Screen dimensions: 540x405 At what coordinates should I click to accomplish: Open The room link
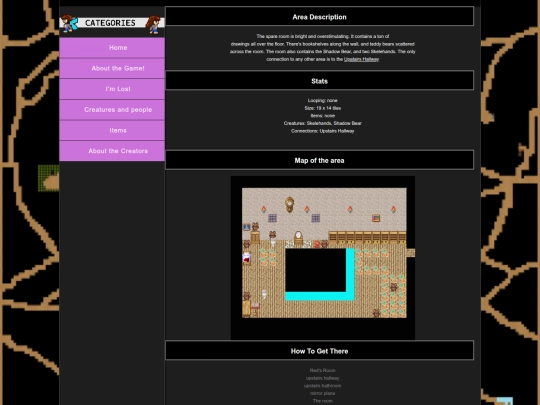322,401
